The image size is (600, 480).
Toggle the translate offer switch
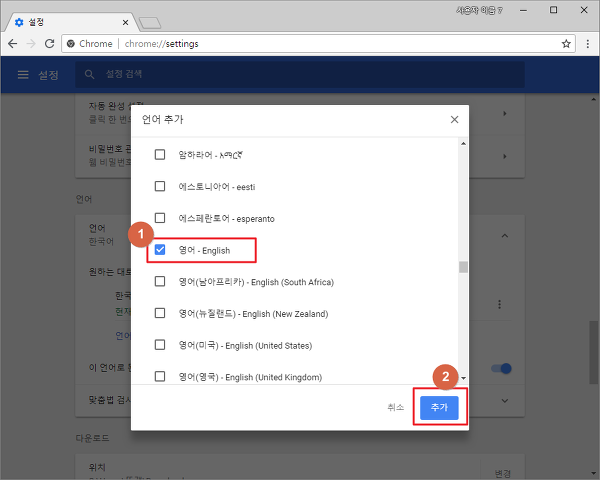click(501, 369)
